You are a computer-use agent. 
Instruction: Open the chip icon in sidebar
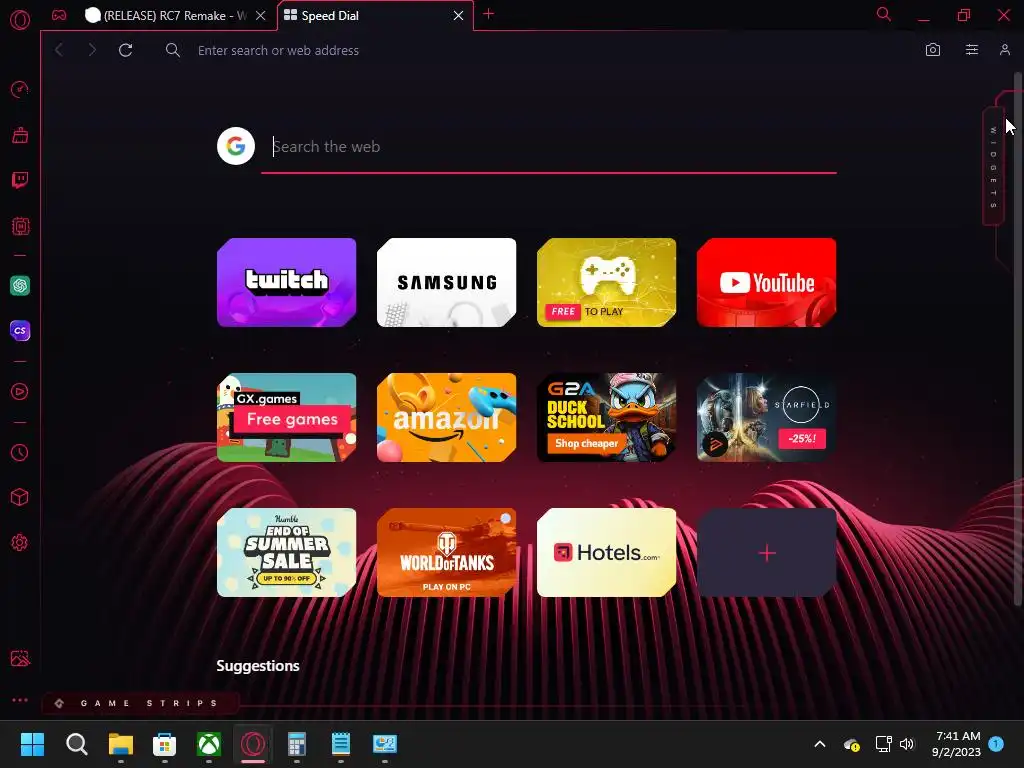click(20, 226)
